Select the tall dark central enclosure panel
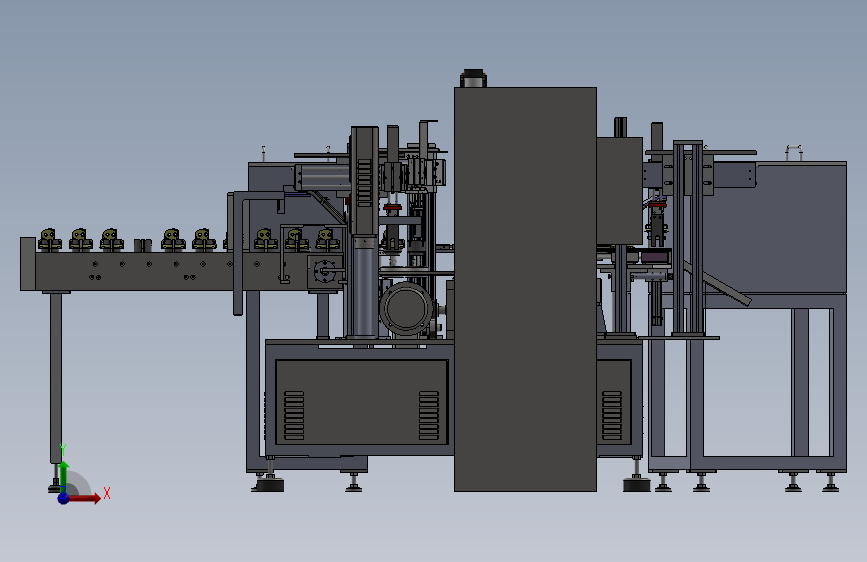Screen dimensions: 867x562 coord(525,289)
